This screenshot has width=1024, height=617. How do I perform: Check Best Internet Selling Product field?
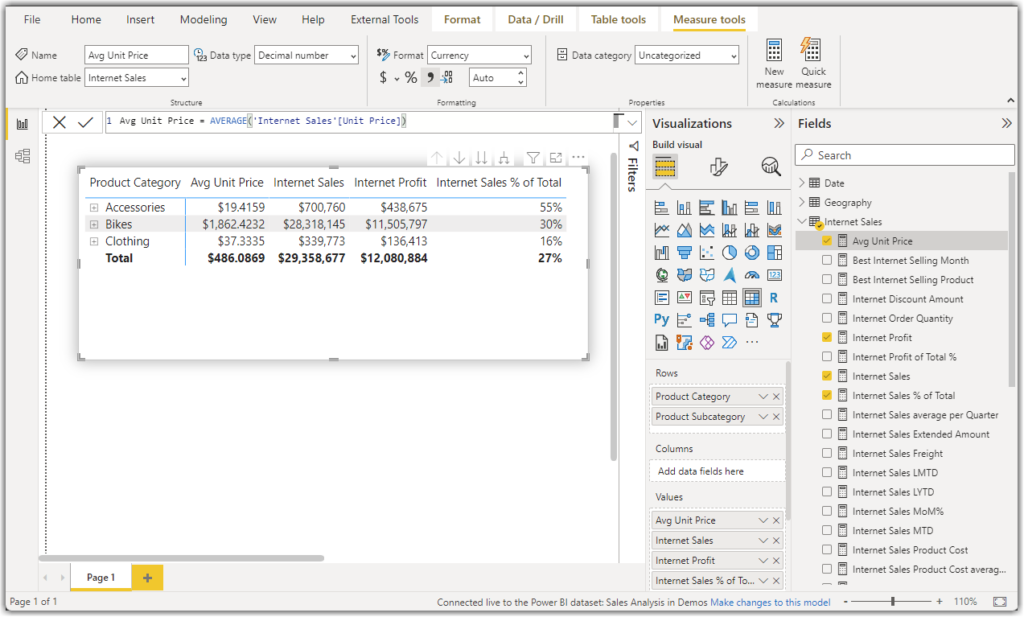[x=827, y=279]
